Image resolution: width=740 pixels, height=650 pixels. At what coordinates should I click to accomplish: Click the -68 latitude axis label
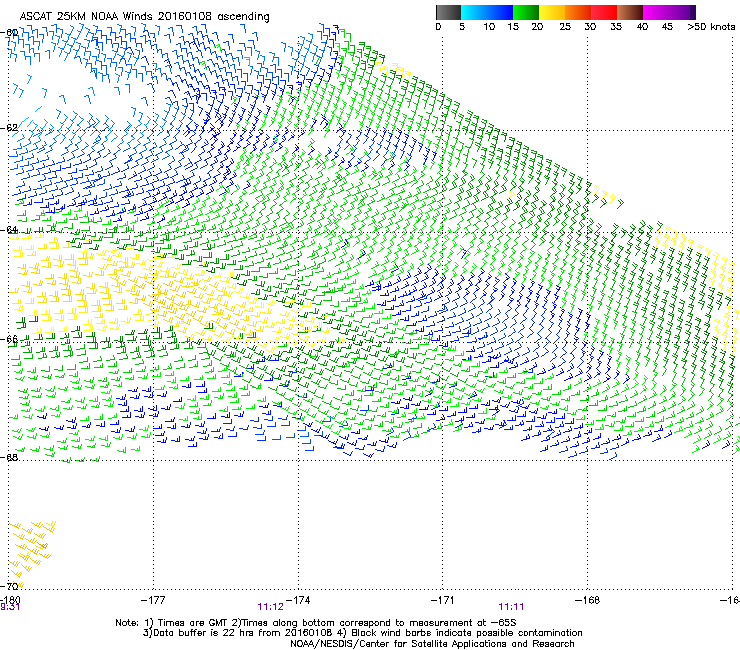pos(10,457)
